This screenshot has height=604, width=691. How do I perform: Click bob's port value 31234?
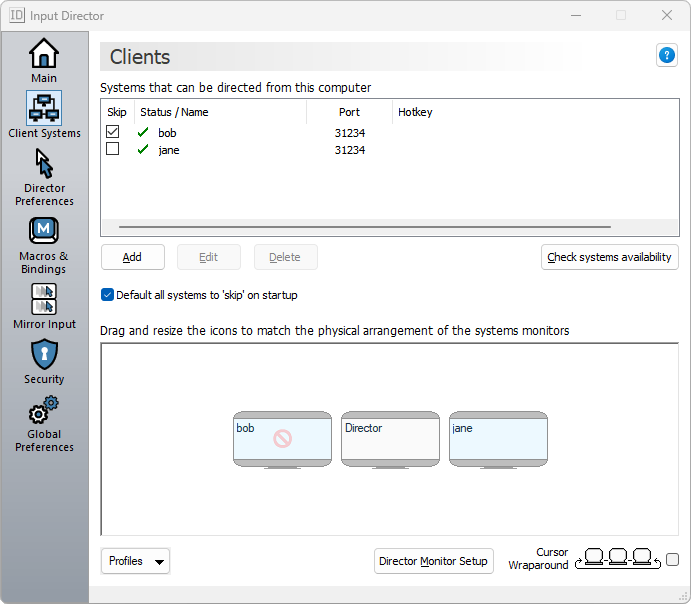[x=350, y=133]
